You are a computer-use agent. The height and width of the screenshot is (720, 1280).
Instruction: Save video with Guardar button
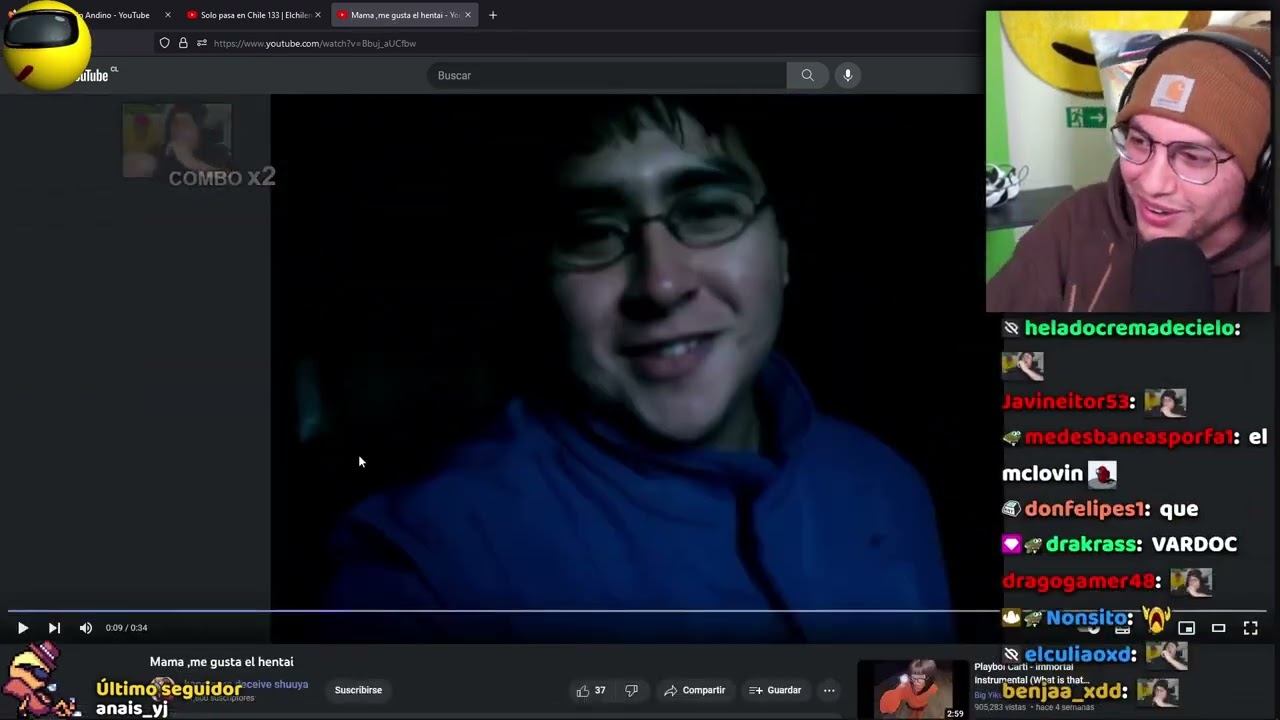775,690
